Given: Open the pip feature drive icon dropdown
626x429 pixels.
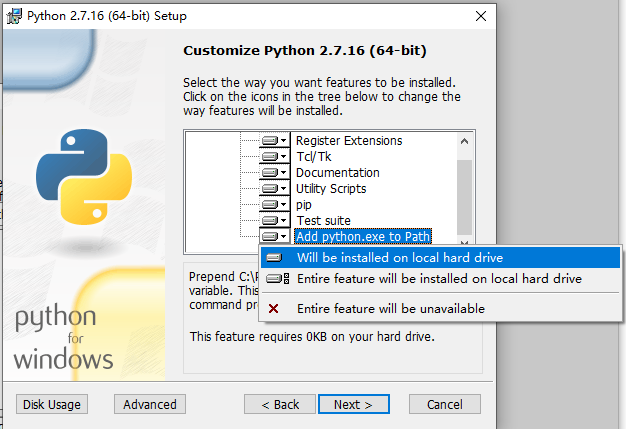Looking at the screenshot, I should [x=274, y=204].
